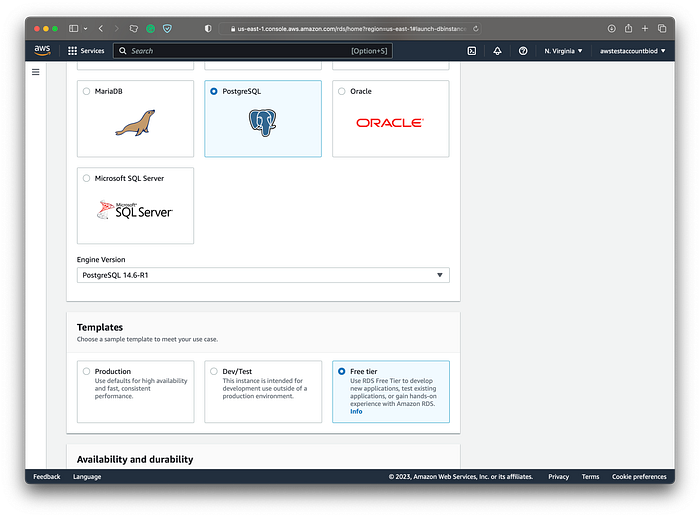Open the help question mark icon
The height and width of the screenshot is (517, 700).
523,51
